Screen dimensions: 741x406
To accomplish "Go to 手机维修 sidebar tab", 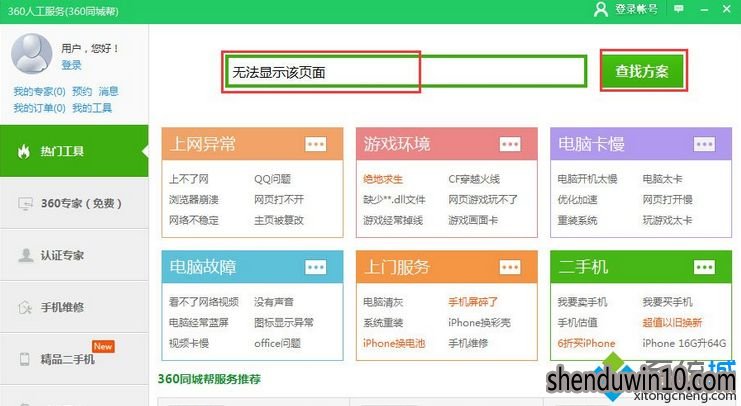I will pos(74,307).
